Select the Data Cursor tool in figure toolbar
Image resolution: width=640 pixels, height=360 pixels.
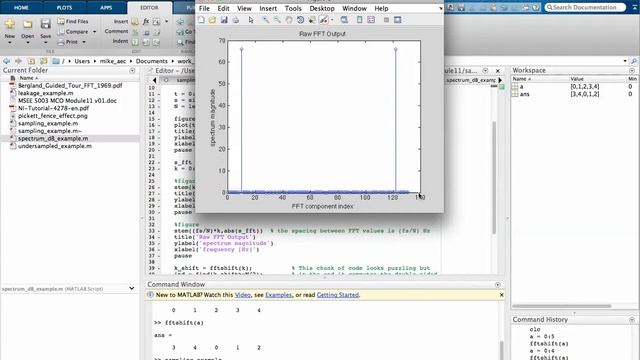click(312, 20)
